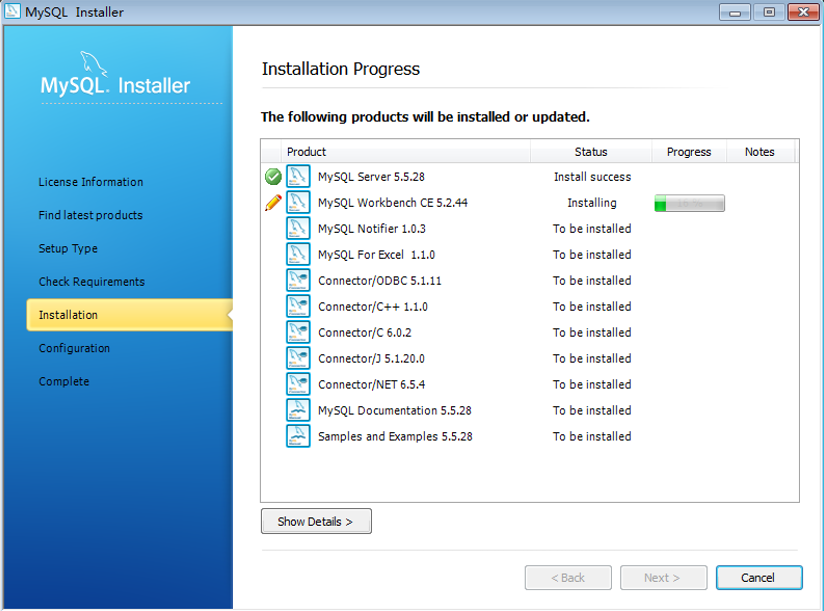Click the MySQL Server 5.5.28 product icon
The height and width of the screenshot is (611, 824).
click(298, 177)
